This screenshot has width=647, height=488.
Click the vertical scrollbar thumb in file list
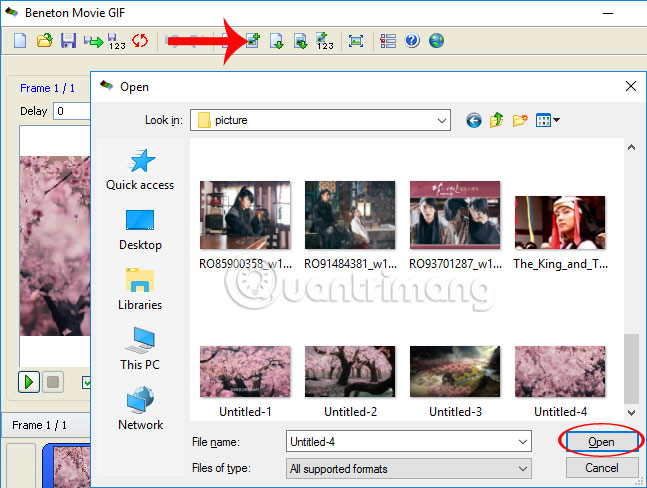631,369
